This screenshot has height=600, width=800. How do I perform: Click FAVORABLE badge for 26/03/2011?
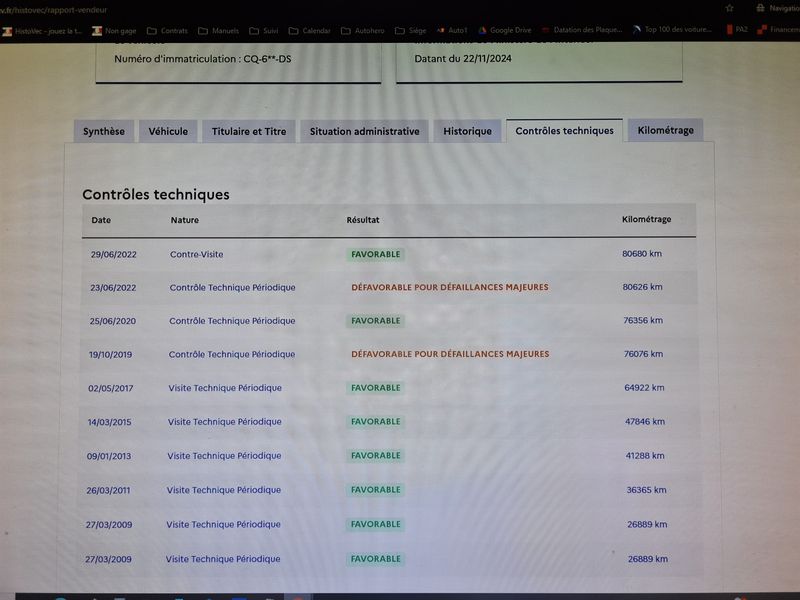coord(376,490)
